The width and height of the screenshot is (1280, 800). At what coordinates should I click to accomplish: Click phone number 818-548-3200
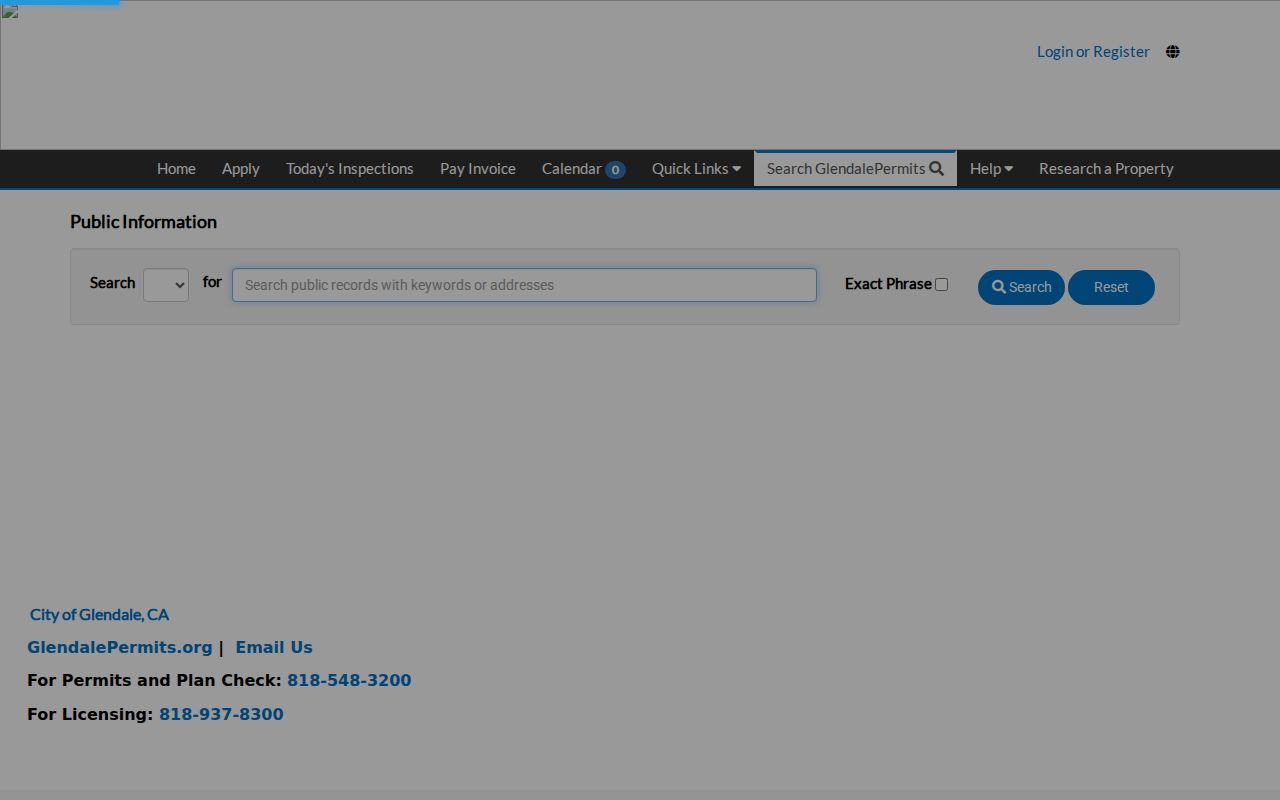point(349,681)
